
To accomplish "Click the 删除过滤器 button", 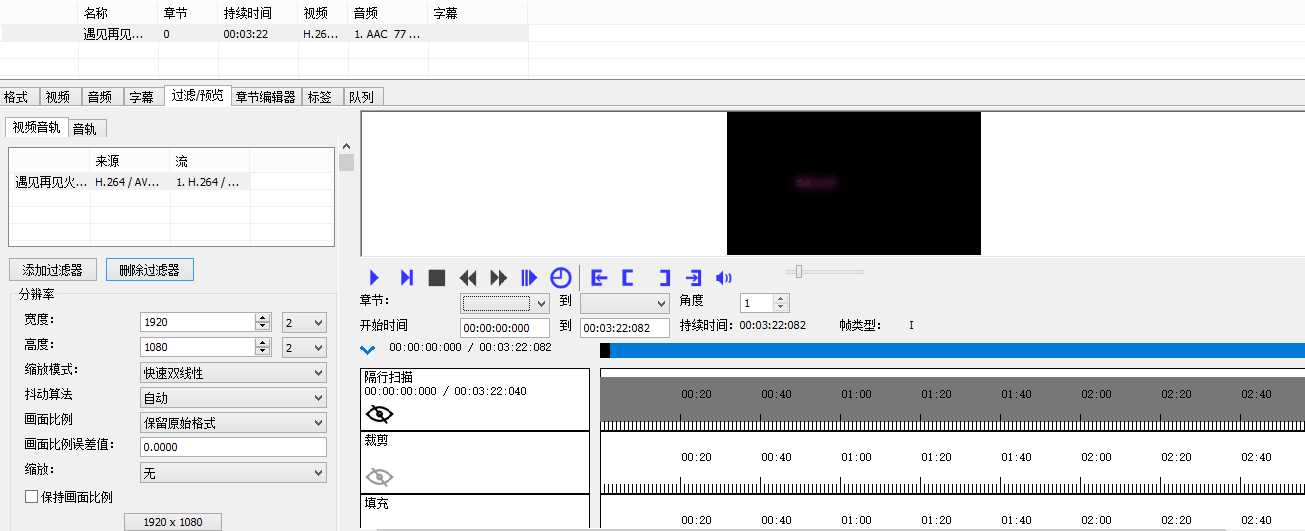I will click(149, 270).
